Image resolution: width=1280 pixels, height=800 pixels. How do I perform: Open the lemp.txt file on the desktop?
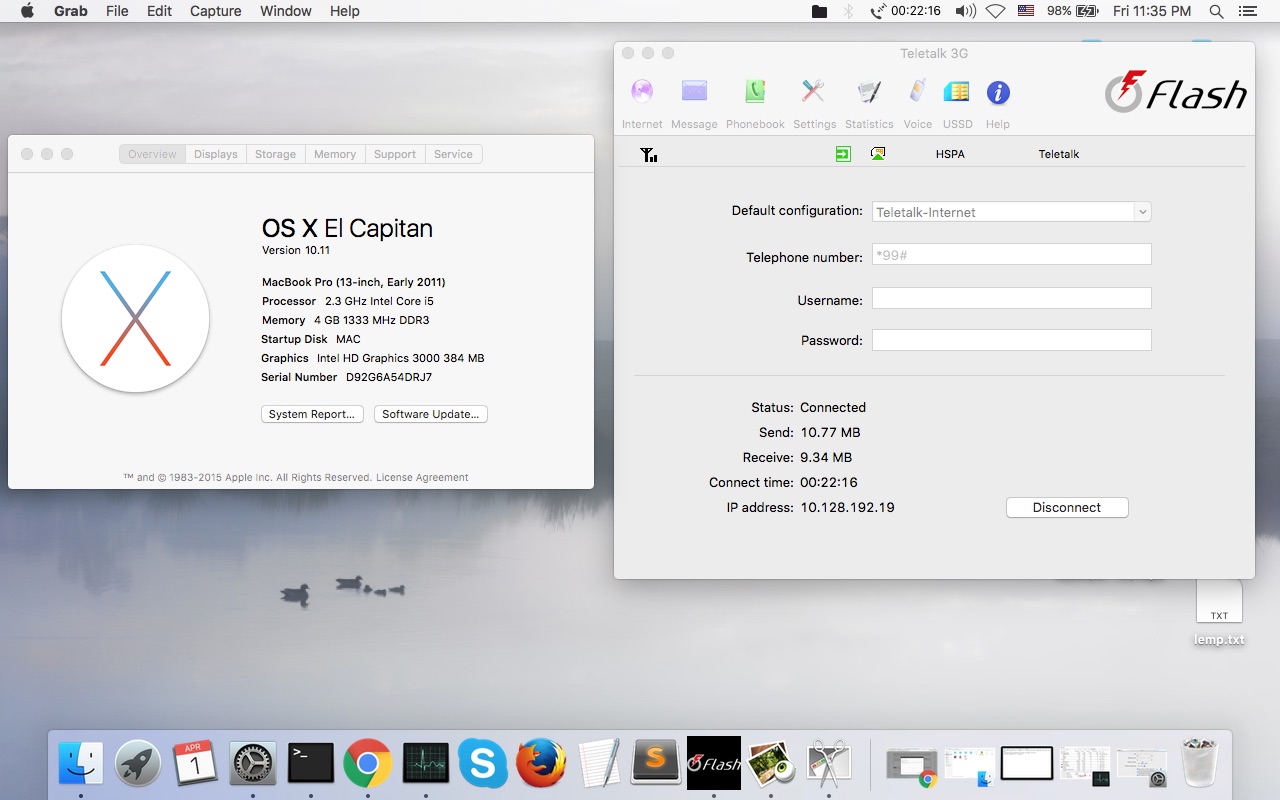coord(1219,613)
